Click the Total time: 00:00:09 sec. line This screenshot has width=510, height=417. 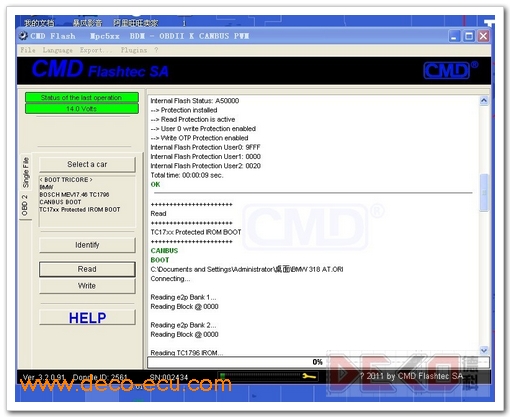(187, 175)
